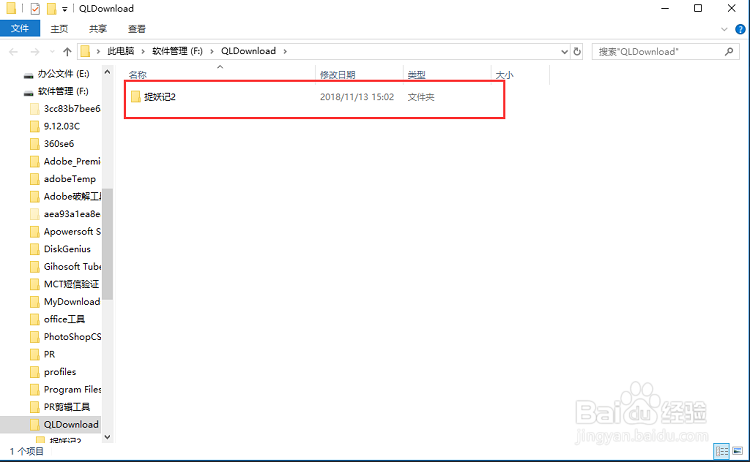Open the 文件 ribbon tab
This screenshot has height=462, width=750.
(x=20, y=29)
